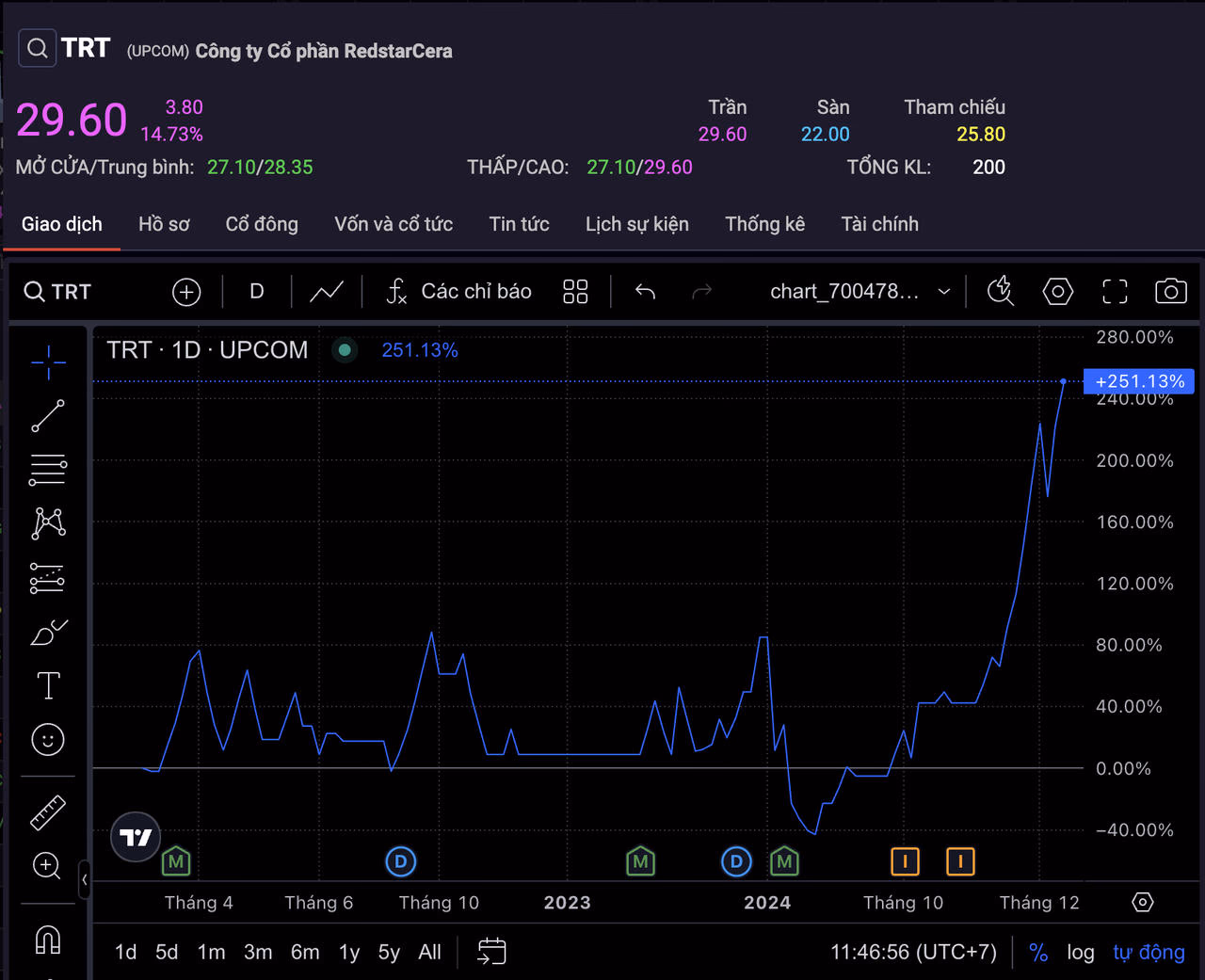Open the chart line style dropdown
Image resolution: width=1205 pixels, height=980 pixels.
pos(327,292)
